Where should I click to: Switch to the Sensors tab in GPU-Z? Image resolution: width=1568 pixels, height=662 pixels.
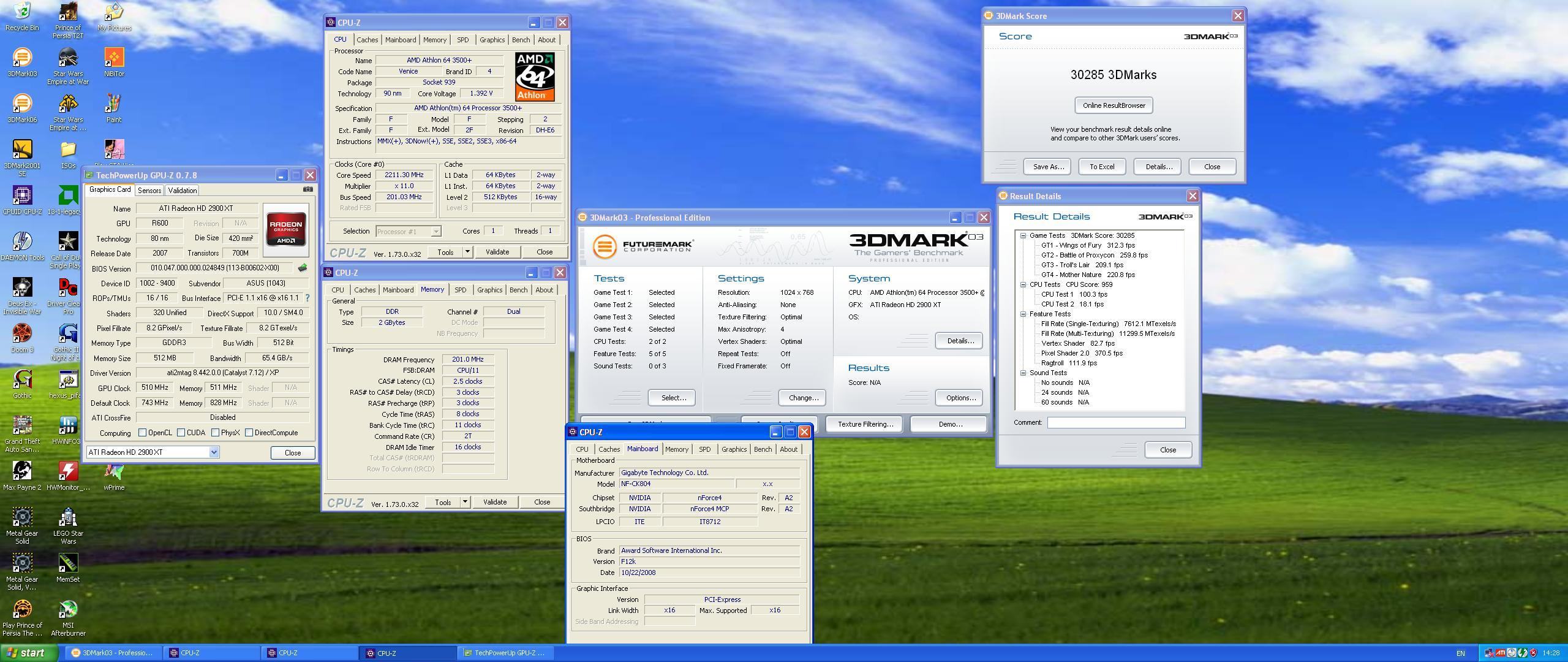click(x=149, y=191)
